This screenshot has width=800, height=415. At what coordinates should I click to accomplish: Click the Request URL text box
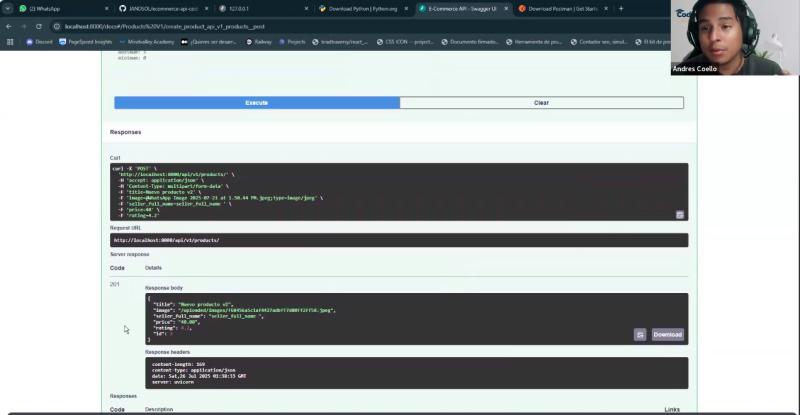coord(399,240)
